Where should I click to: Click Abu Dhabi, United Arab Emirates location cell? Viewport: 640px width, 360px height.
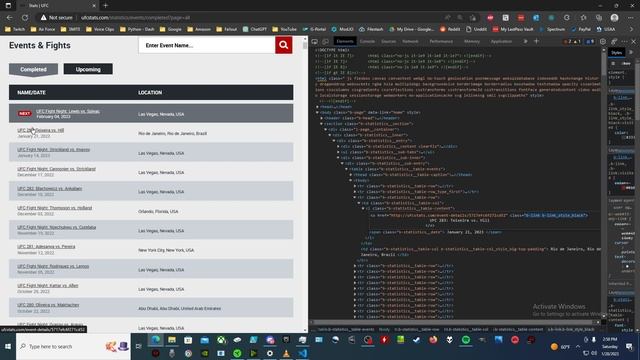(x=180, y=309)
